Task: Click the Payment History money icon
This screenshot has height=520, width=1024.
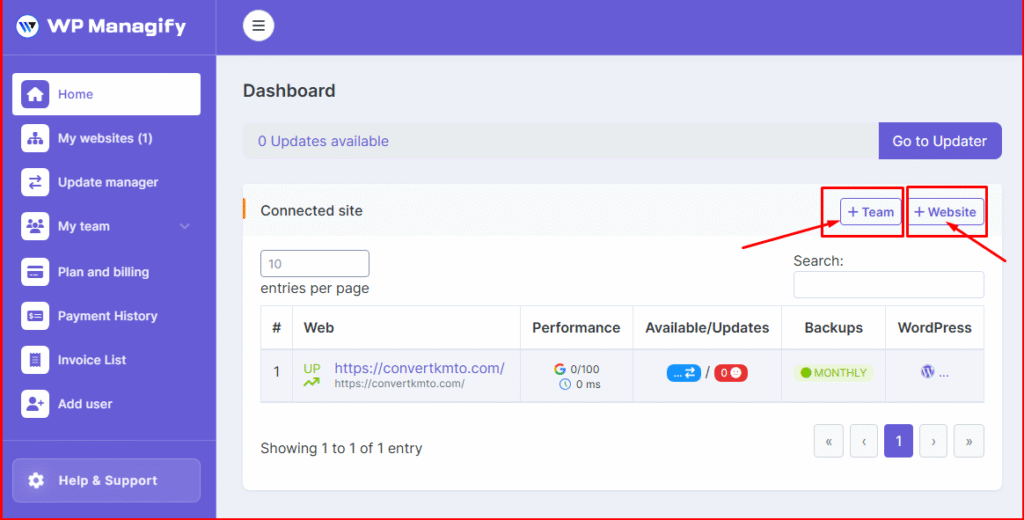Action: click(35, 316)
